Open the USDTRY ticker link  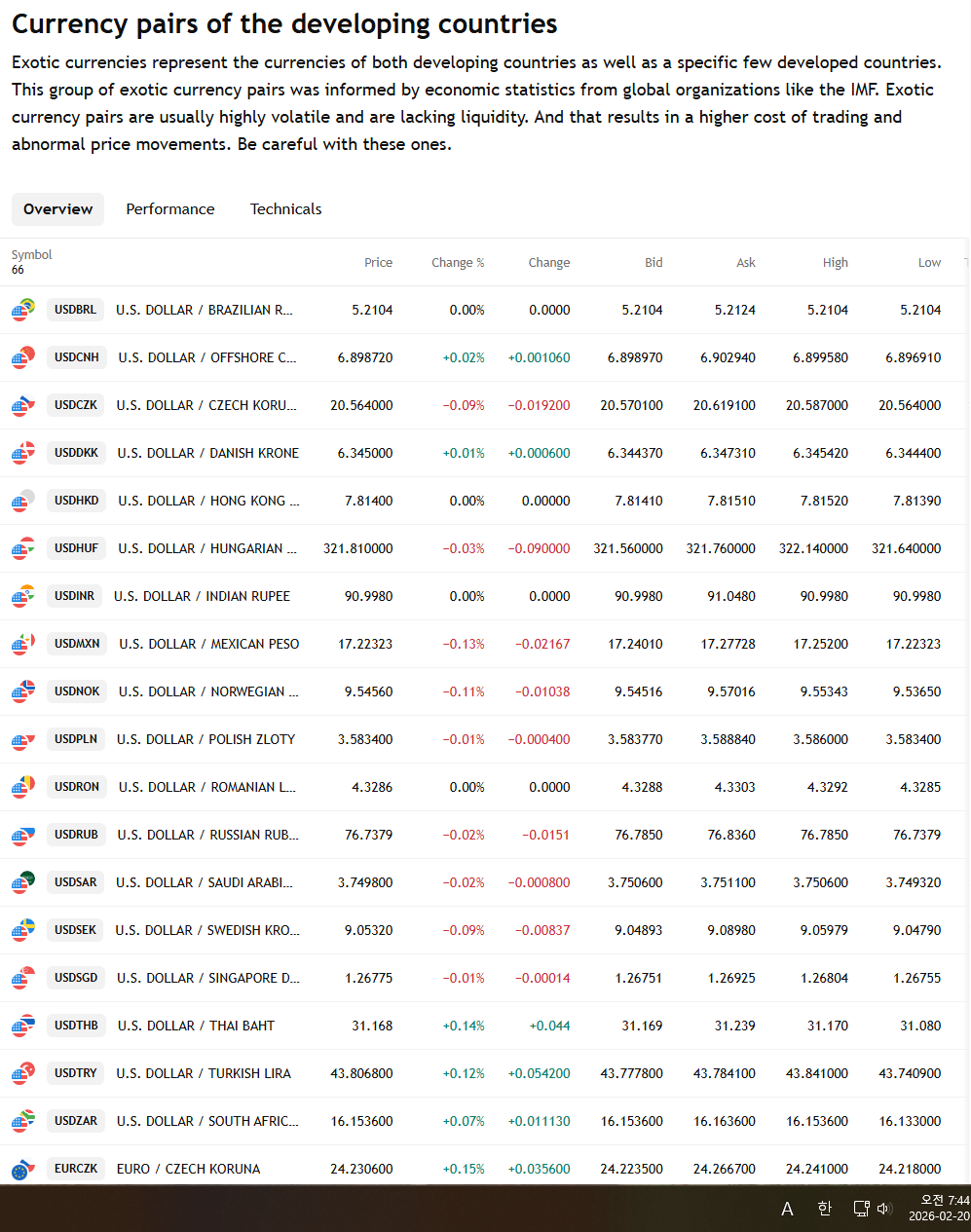76,1073
